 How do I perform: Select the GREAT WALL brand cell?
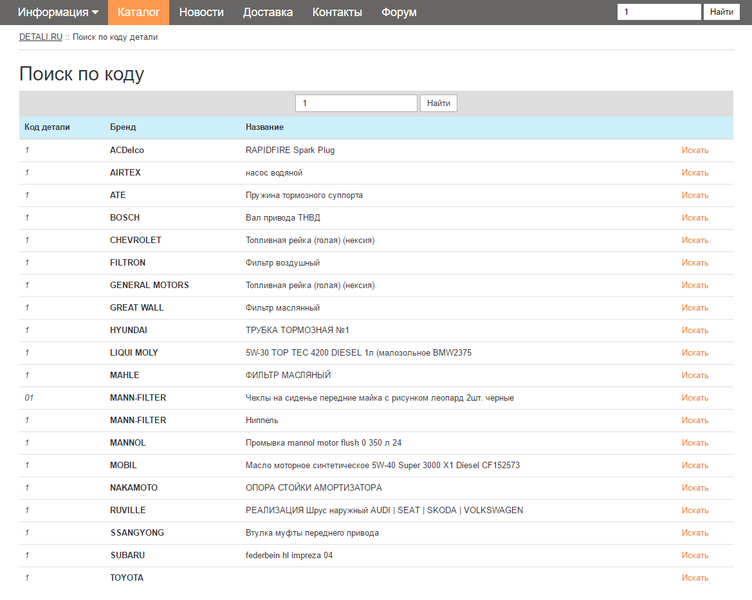137,308
